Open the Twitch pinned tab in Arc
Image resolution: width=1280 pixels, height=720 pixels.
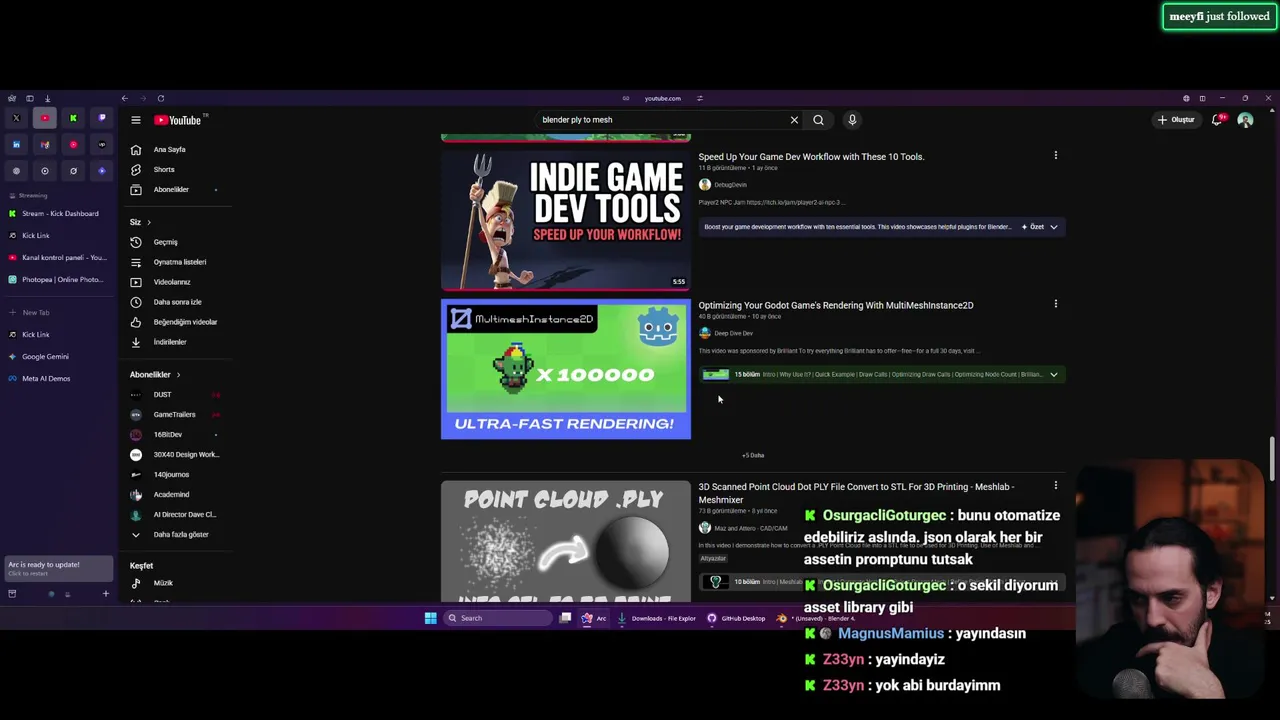101,118
